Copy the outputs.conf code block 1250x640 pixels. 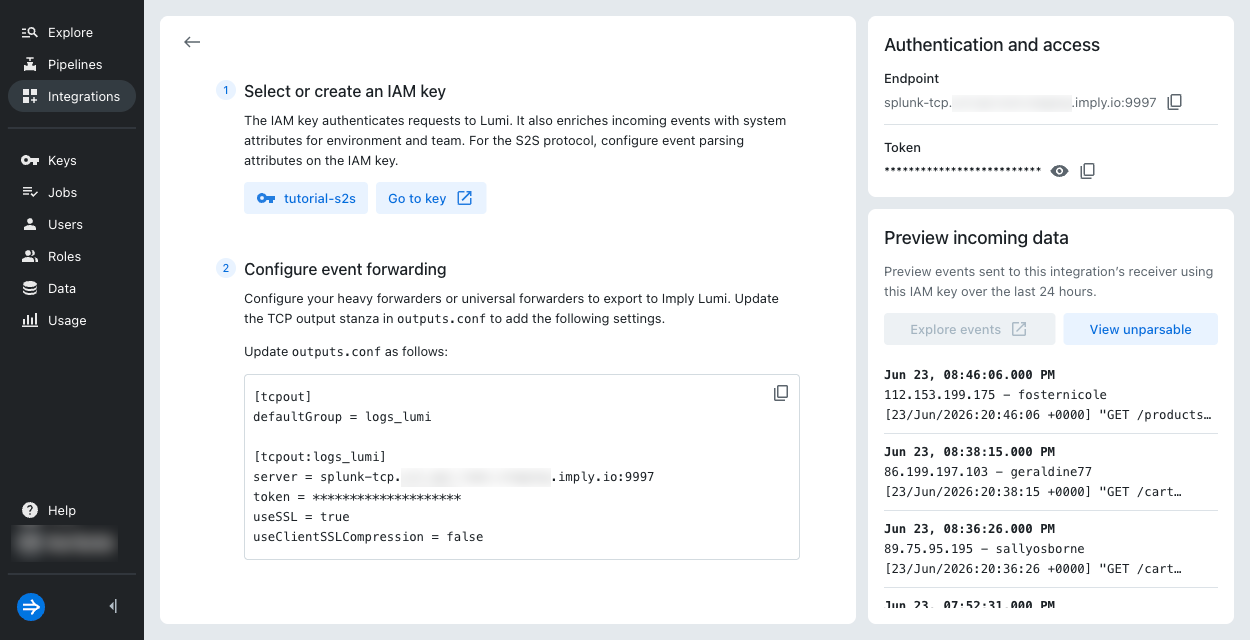[781, 393]
